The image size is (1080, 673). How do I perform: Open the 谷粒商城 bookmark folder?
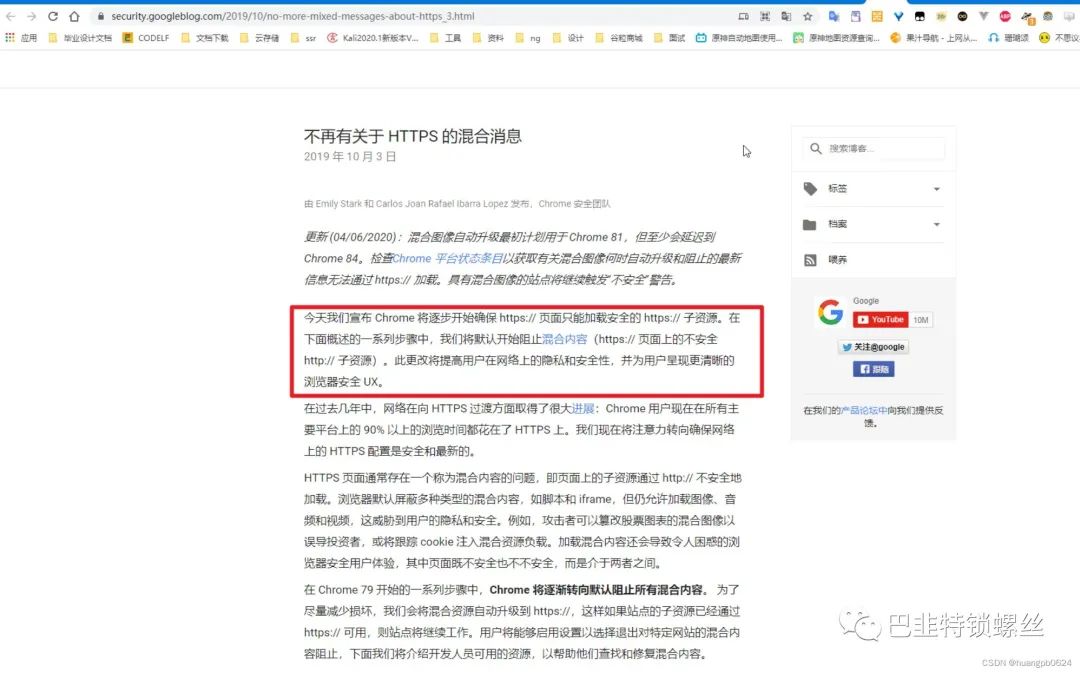[620, 38]
